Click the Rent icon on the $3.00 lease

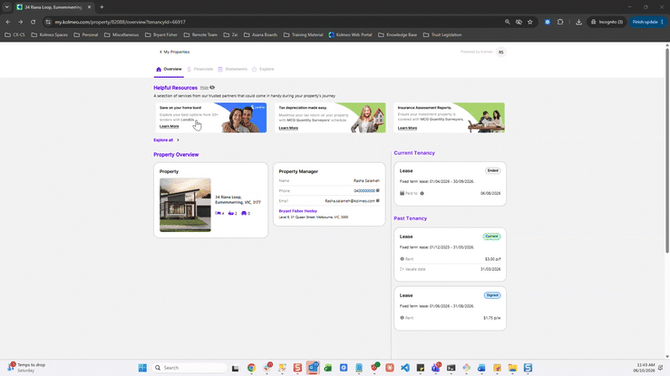402,259
